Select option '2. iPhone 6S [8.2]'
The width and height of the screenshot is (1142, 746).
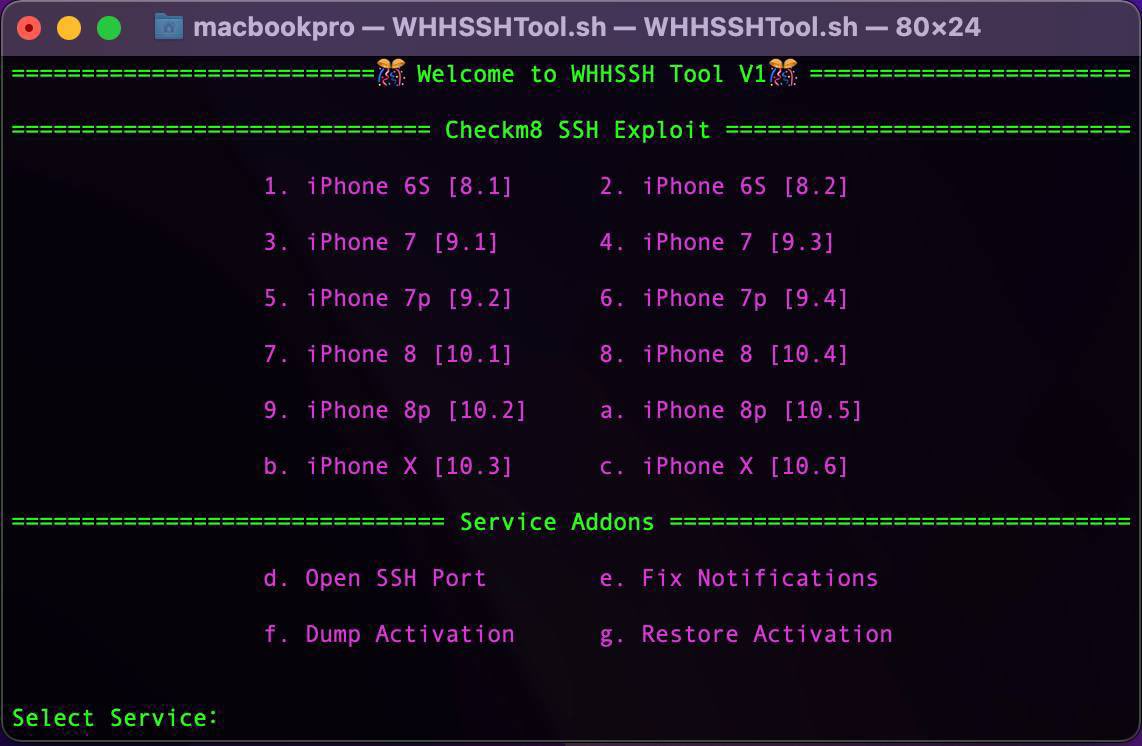tap(724, 186)
